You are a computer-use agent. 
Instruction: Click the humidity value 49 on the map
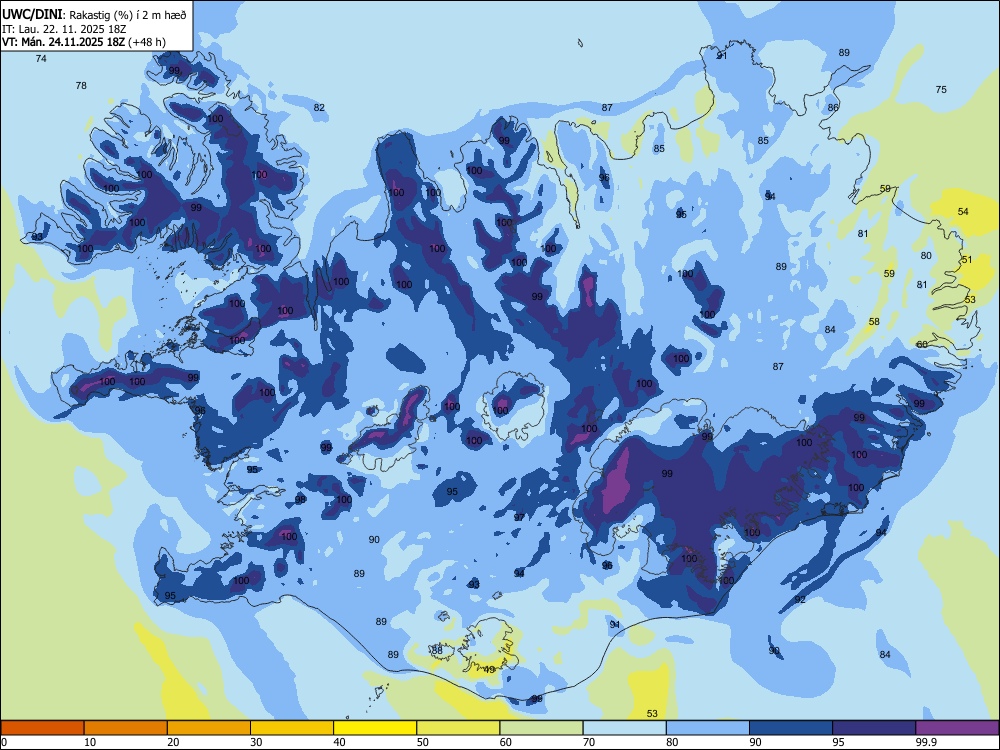click(x=489, y=670)
